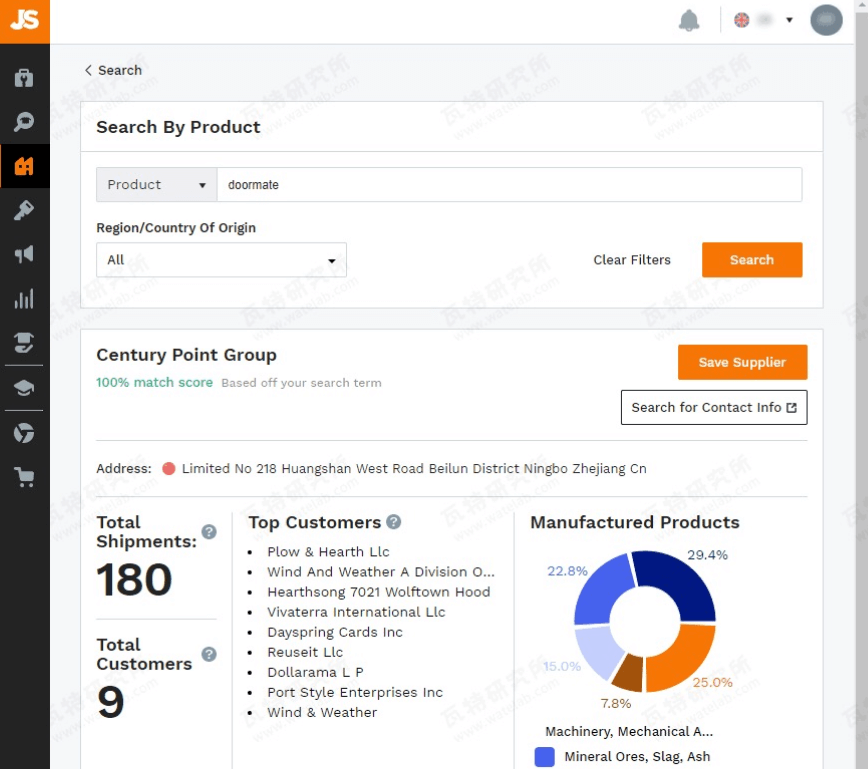Image resolution: width=868 pixels, height=769 pixels.
Task: Click the doormate search input field
Action: [509, 184]
